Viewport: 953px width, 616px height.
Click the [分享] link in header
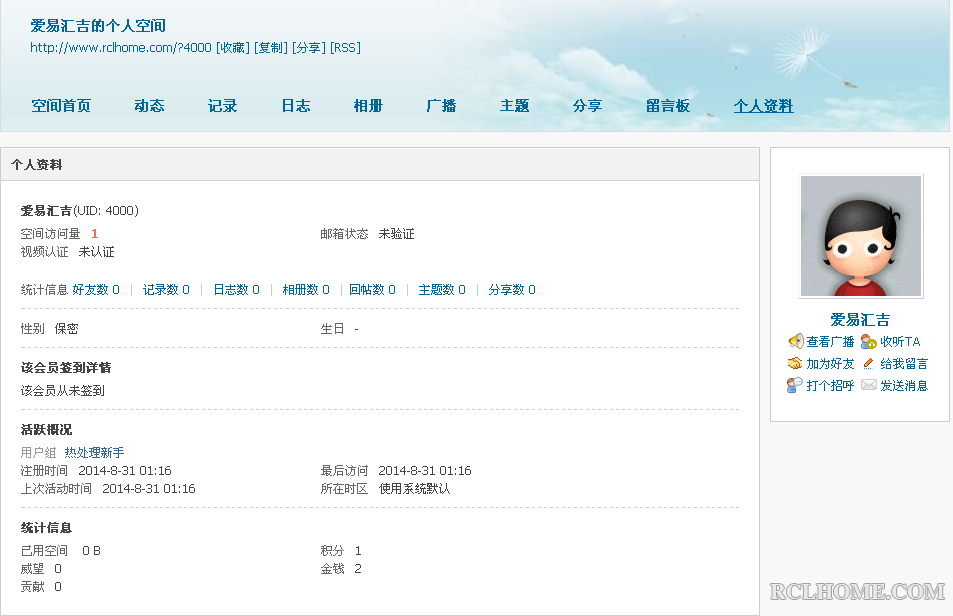[309, 47]
